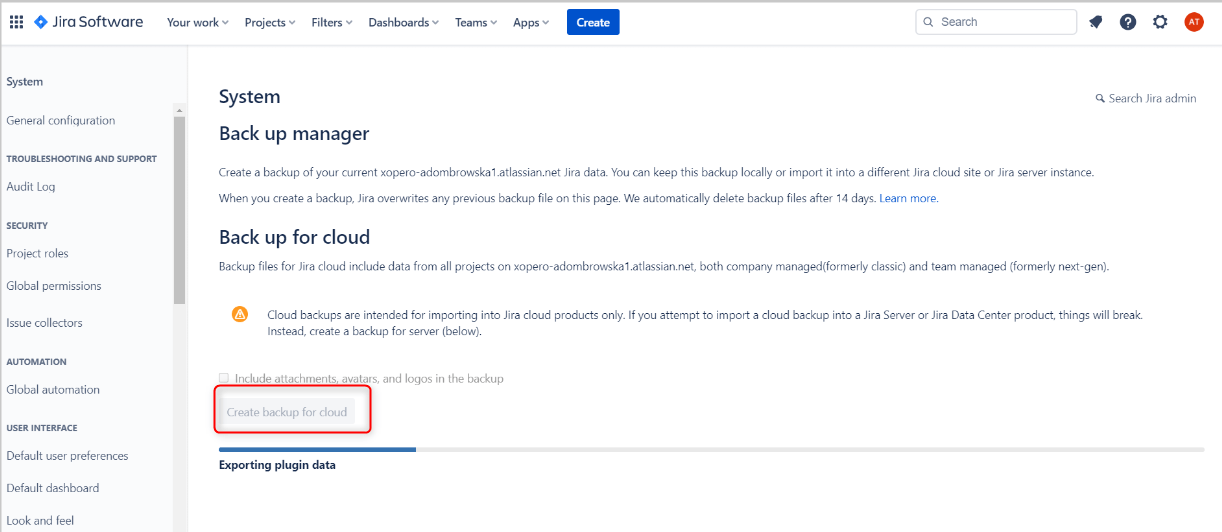Click the Security section label
The width and height of the screenshot is (1222, 532).
[27, 225]
